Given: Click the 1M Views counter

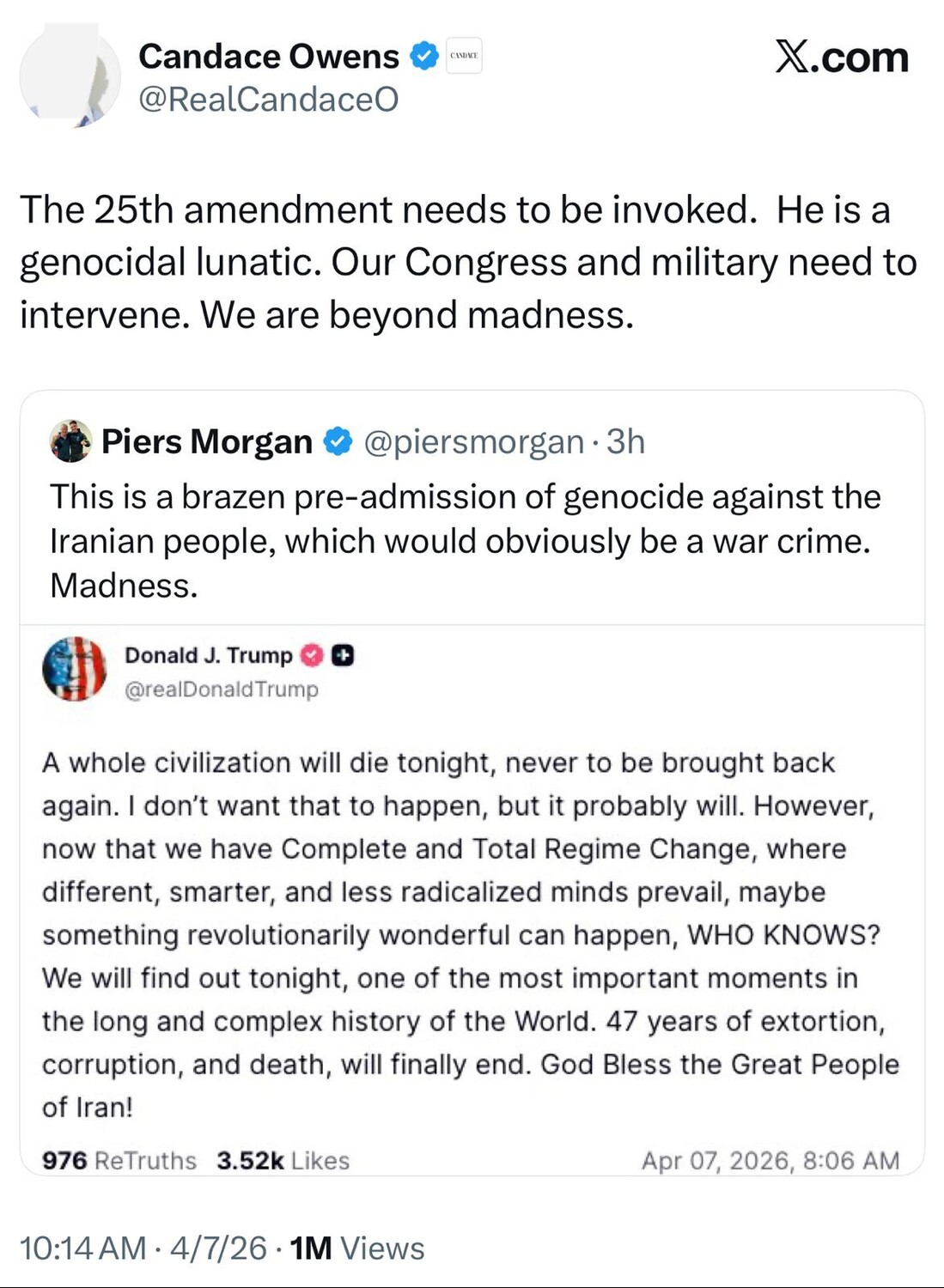Looking at the screenshot, I should (x=357, y=1248).
